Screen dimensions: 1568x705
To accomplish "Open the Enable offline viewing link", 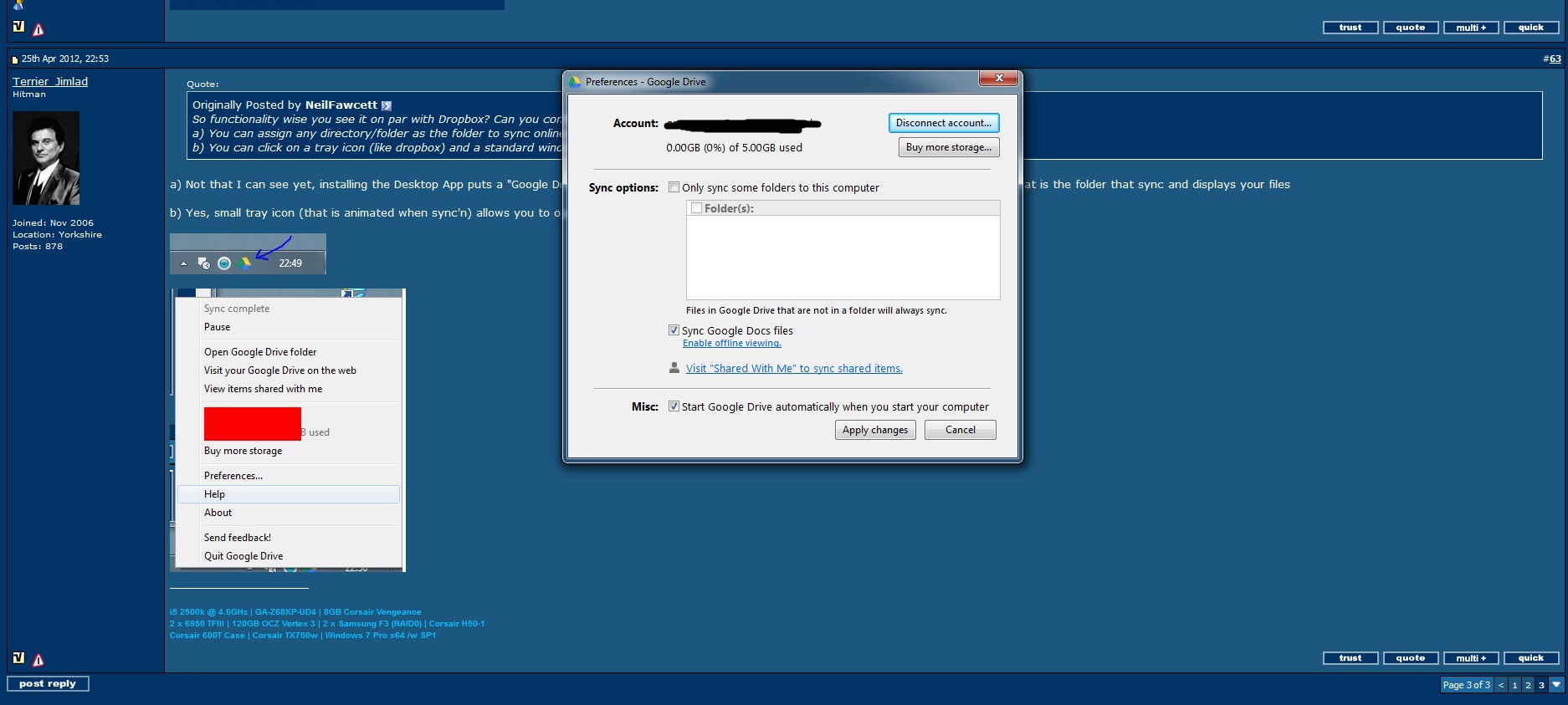I will tap(731, 344).
